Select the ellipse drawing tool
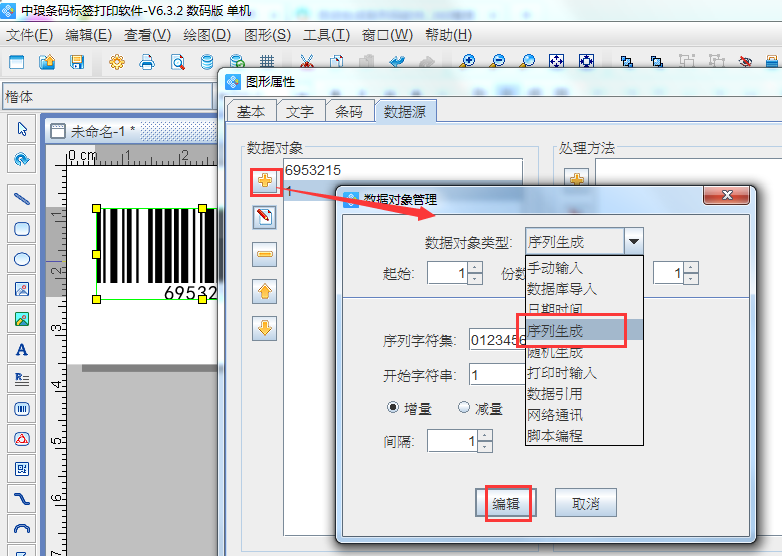The image size is (782, 556). tap(21, 258)
